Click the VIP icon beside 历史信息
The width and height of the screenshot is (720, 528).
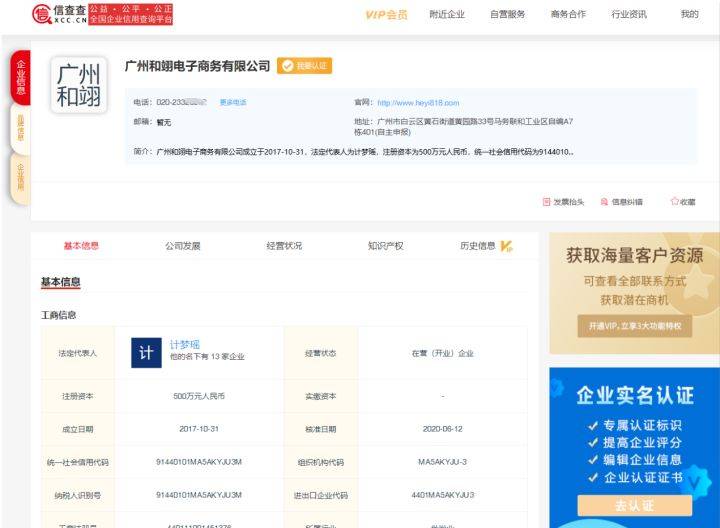point(506,246)
